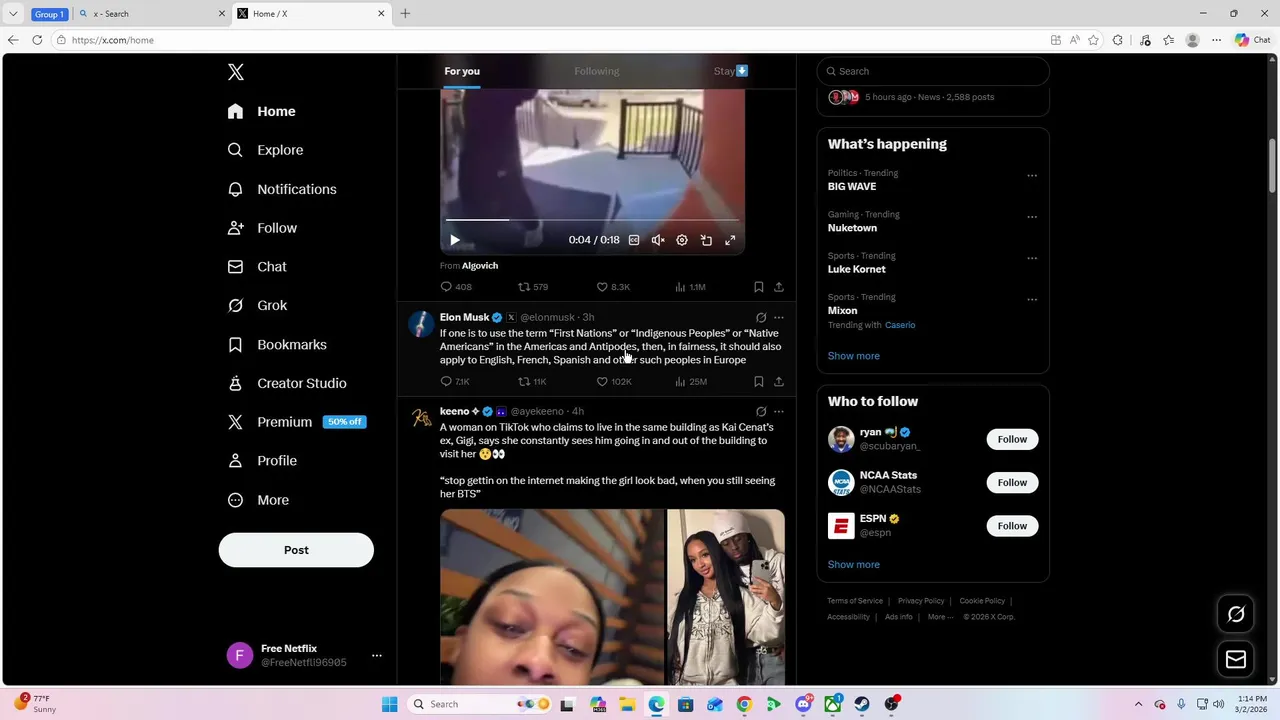Reload the browser page
The height and width of the screenshot is (720, 1280).
click(37, 40)
